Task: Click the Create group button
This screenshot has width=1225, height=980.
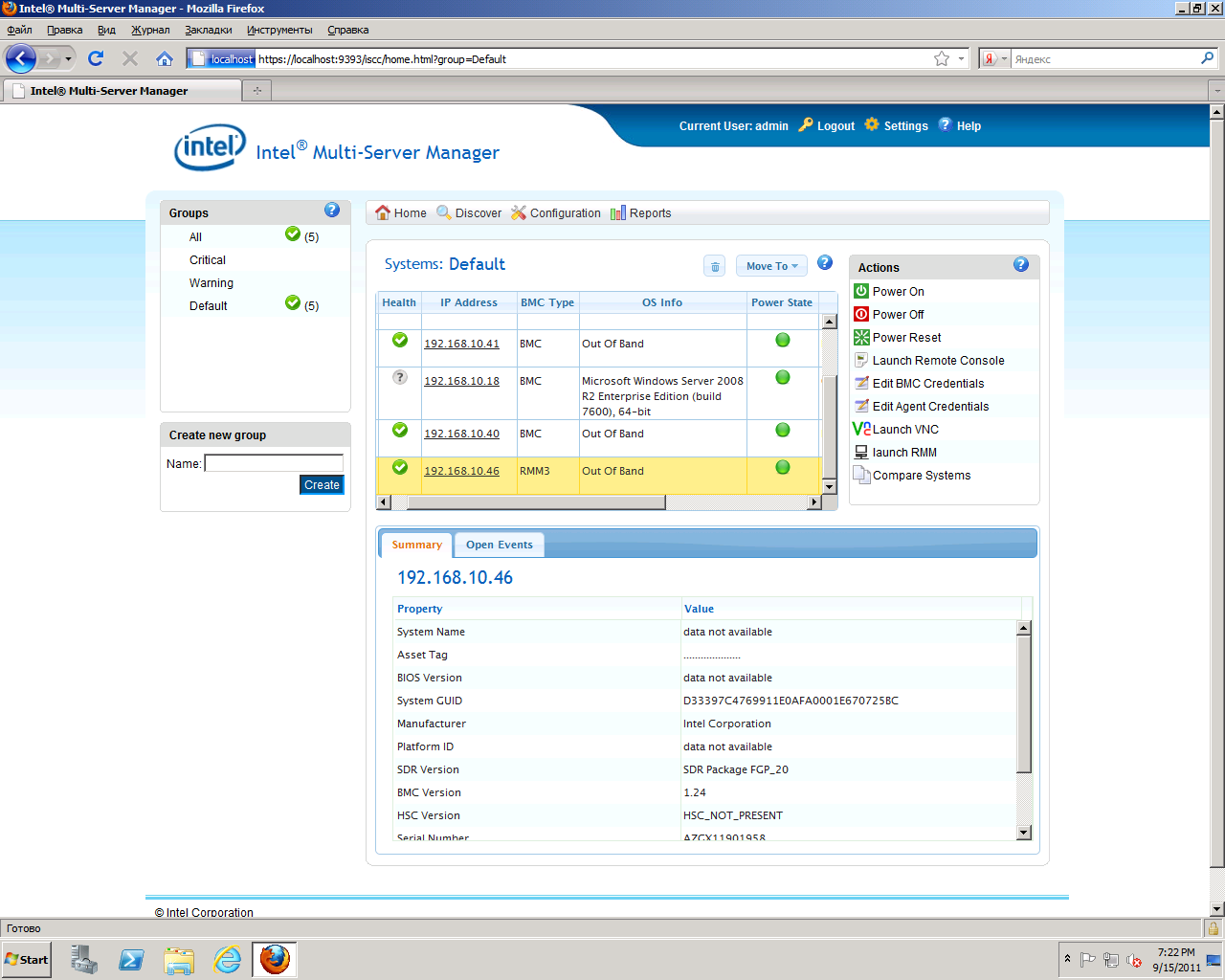Action: pyautogui.click(x=322, y=485)
